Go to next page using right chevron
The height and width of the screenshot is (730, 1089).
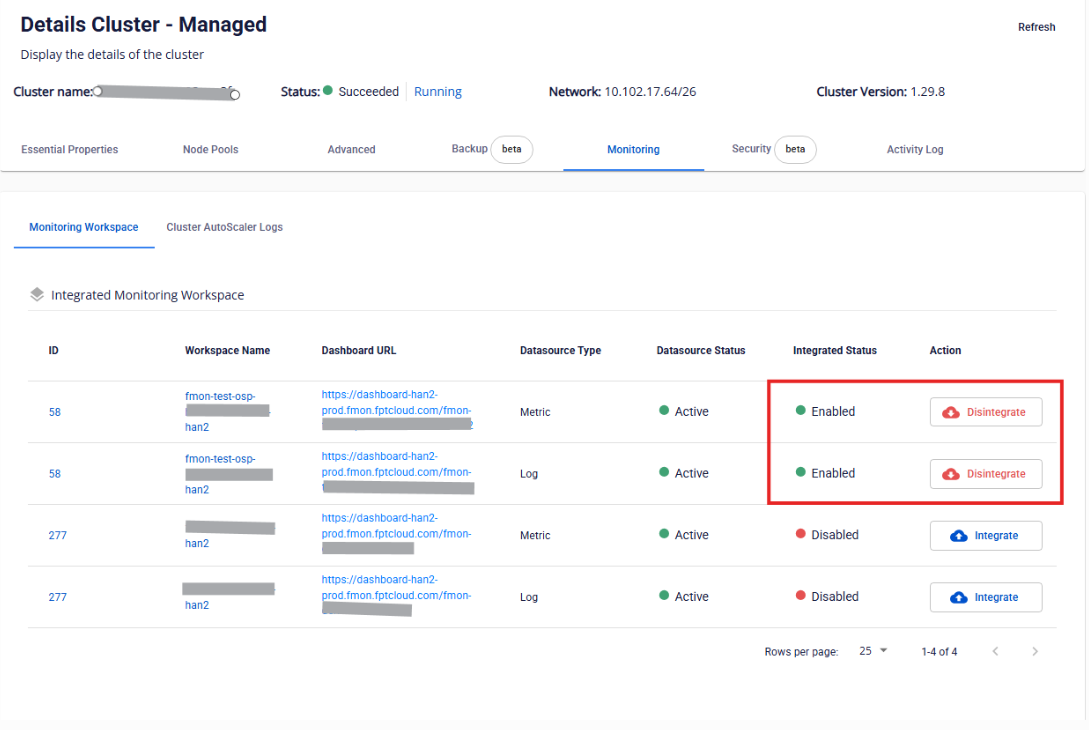click(x=1035, y=652)
